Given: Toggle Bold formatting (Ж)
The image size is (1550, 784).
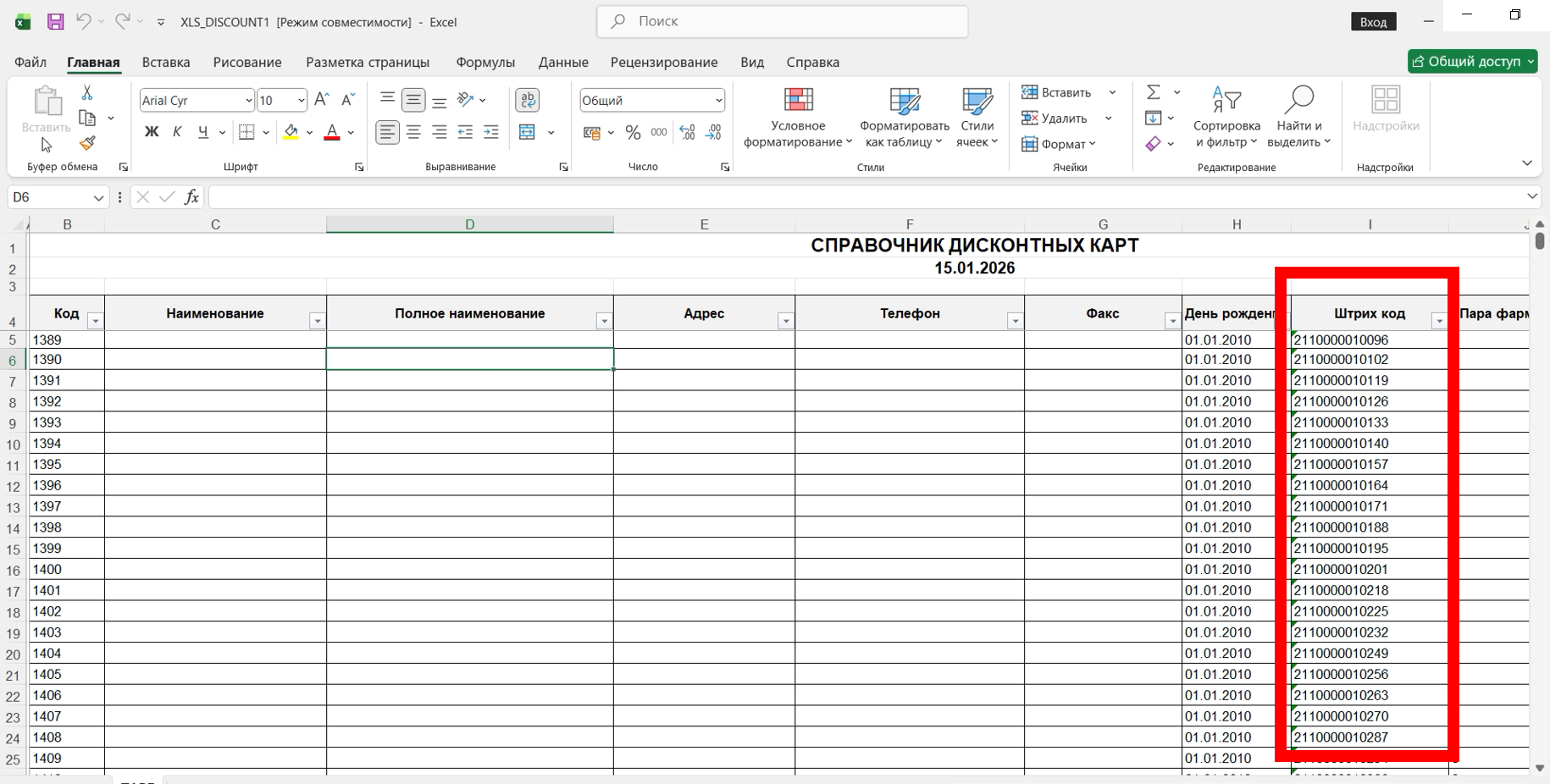Looking at the screenshot, I should [152, 132].
